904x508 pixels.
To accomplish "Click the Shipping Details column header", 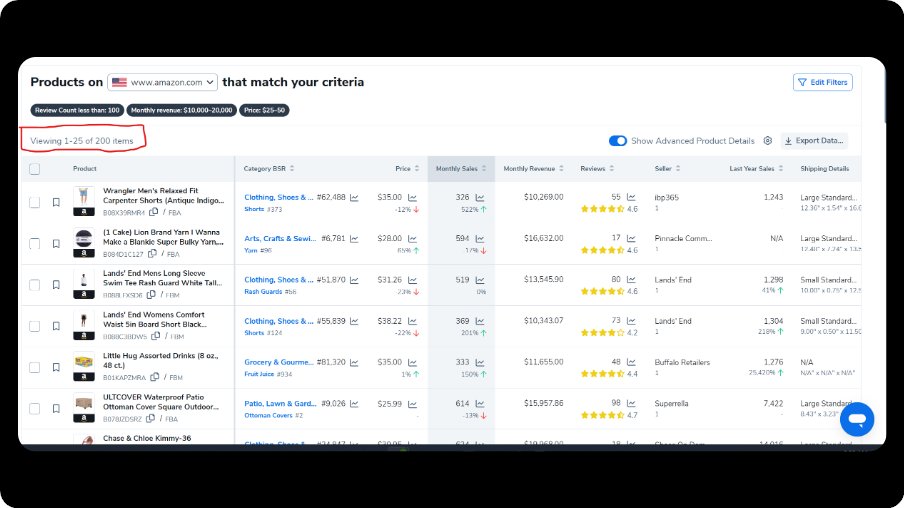I will pyautogui.click(x=824, y=168).
